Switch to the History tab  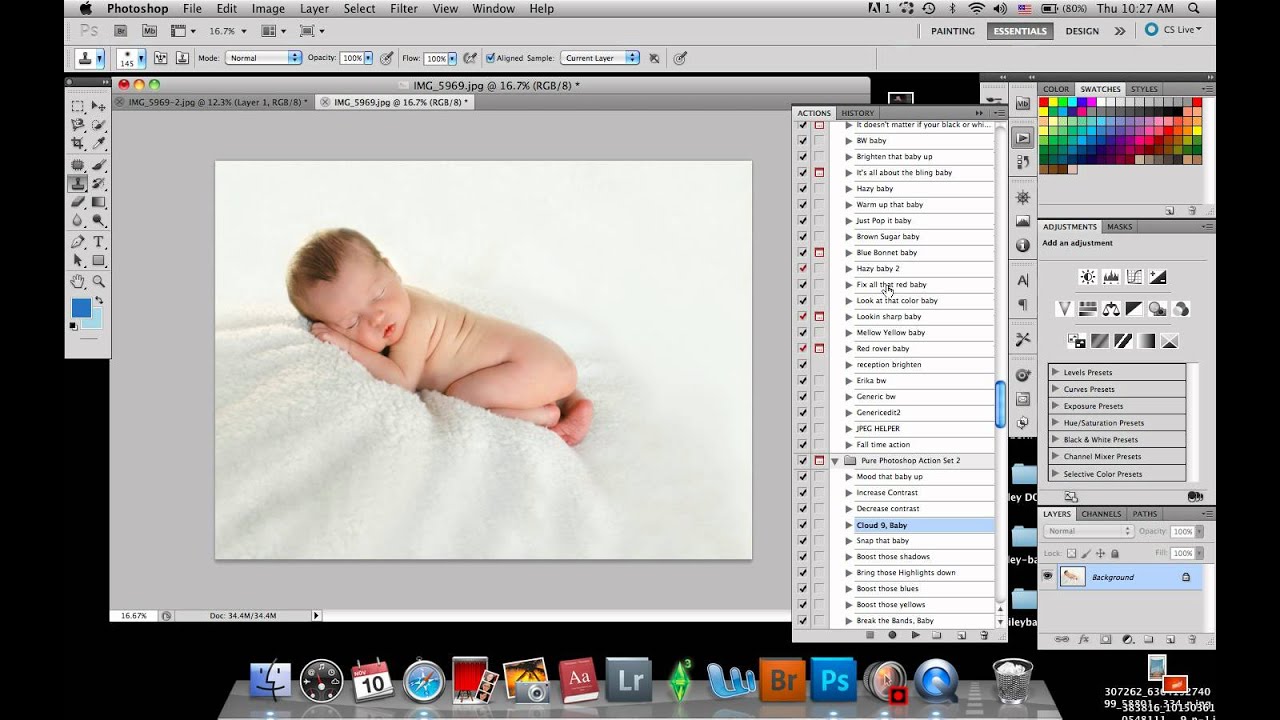point(857,113)
